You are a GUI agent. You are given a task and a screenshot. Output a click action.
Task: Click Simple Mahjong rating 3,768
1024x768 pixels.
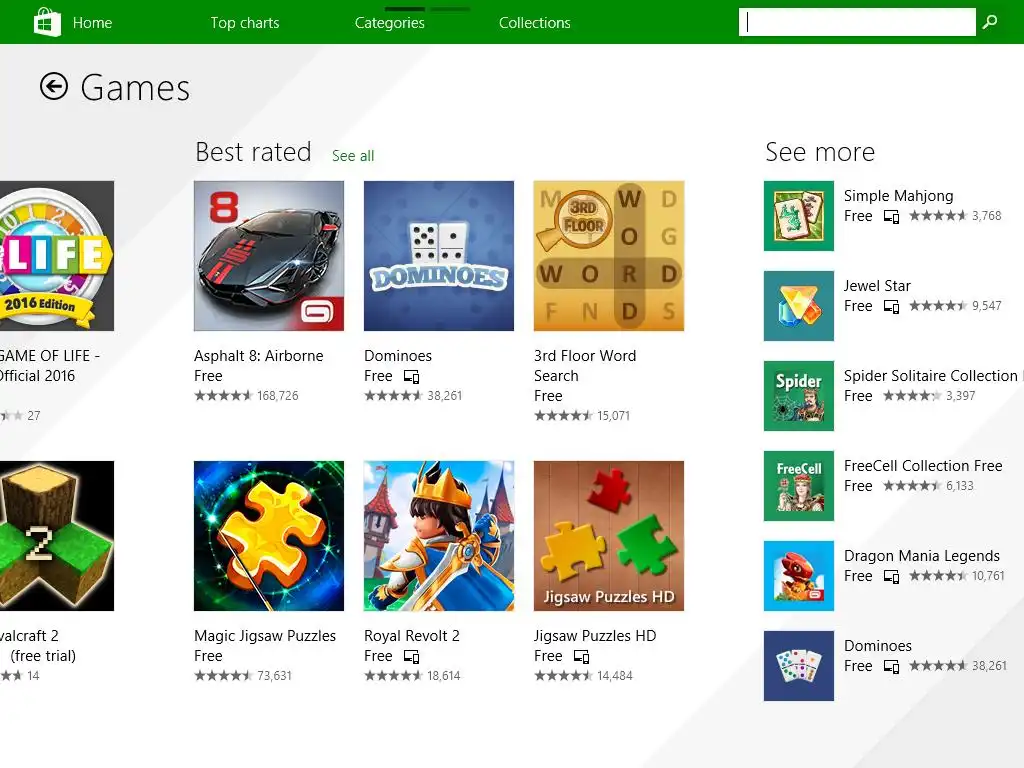955,216
